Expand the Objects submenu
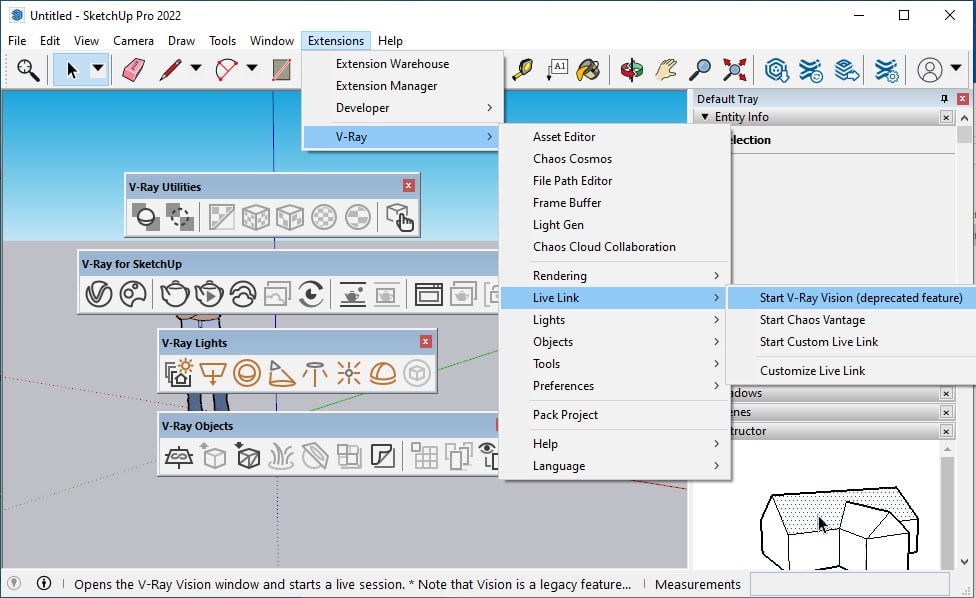Image resolution: width=976 pixels, height=598 pixels. coord(615,342)
